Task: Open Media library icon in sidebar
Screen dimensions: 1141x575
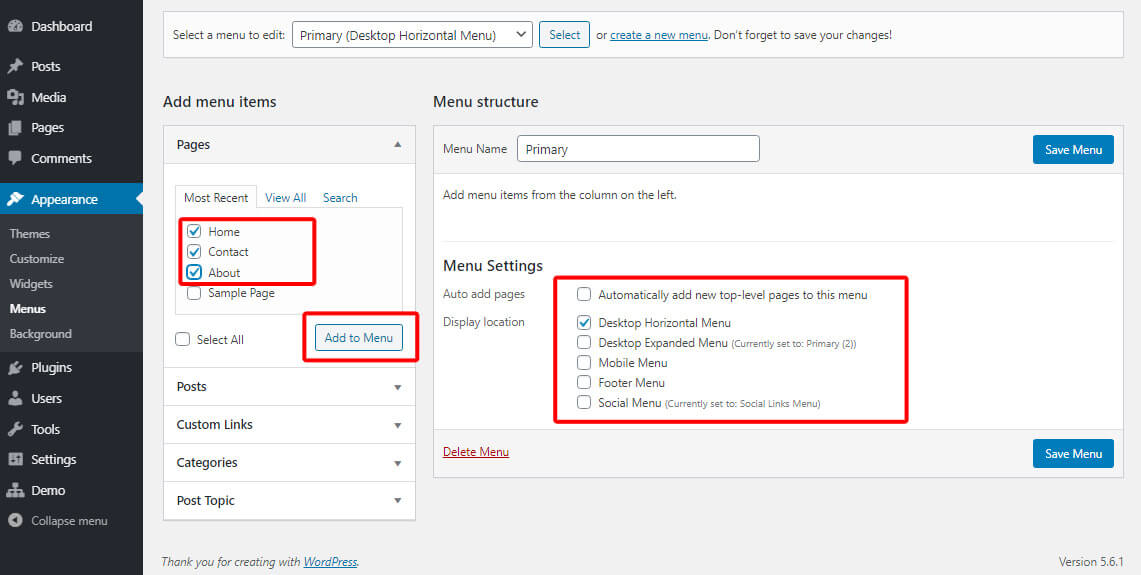Action: 15,98
